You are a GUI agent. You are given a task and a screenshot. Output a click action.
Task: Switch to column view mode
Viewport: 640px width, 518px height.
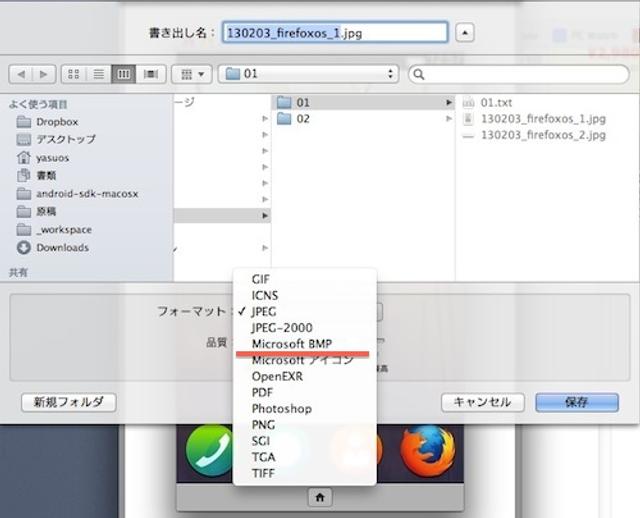point(125,74)
